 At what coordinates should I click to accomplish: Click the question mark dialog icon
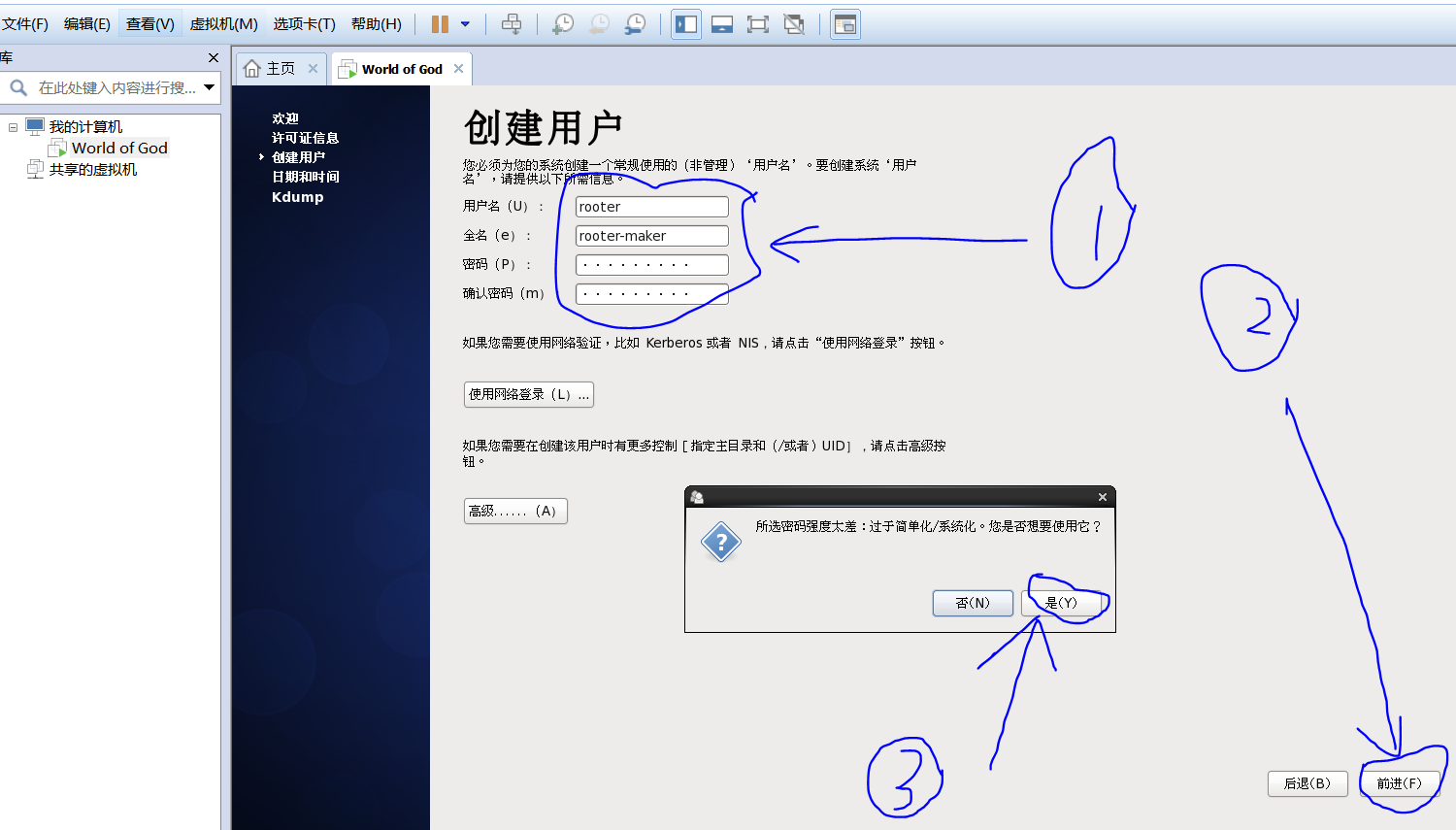coord(721,543)
